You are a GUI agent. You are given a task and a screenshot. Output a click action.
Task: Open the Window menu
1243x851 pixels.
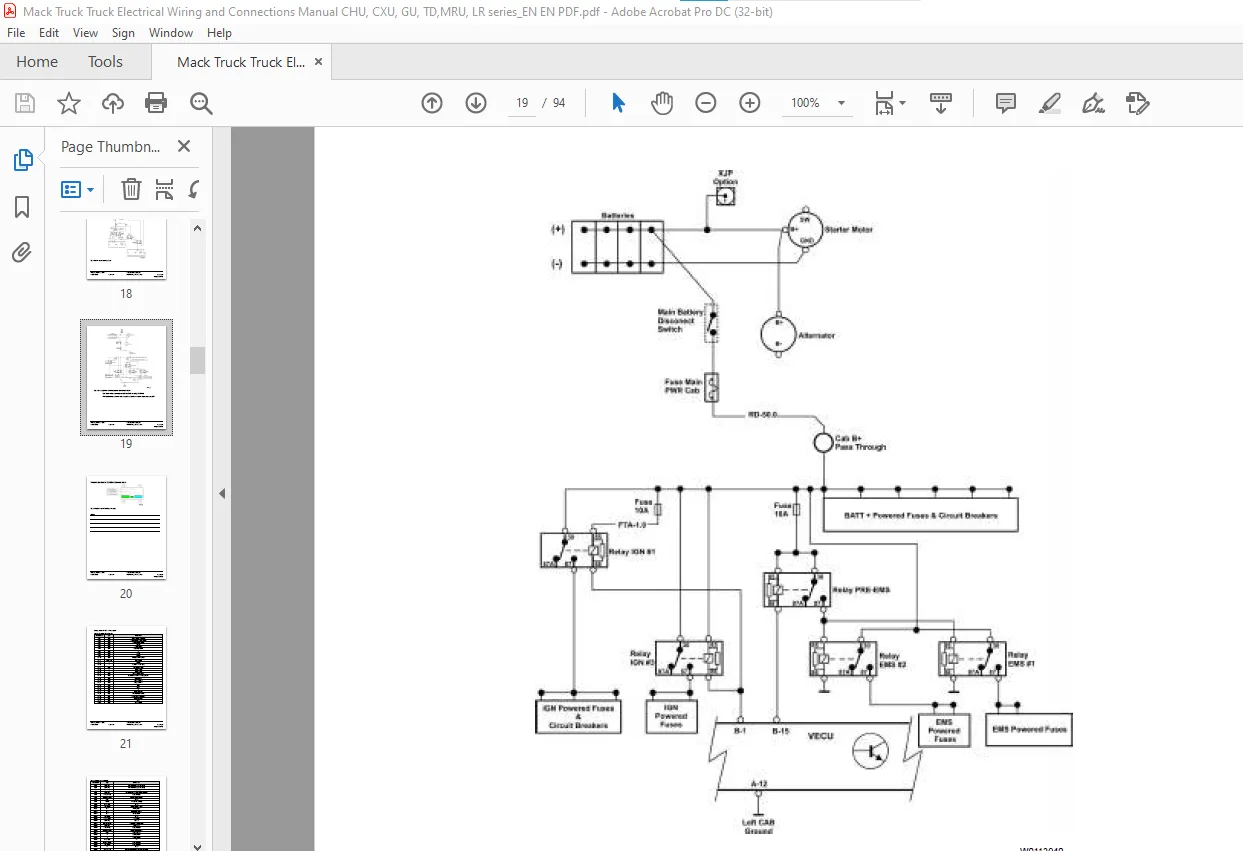171,33
